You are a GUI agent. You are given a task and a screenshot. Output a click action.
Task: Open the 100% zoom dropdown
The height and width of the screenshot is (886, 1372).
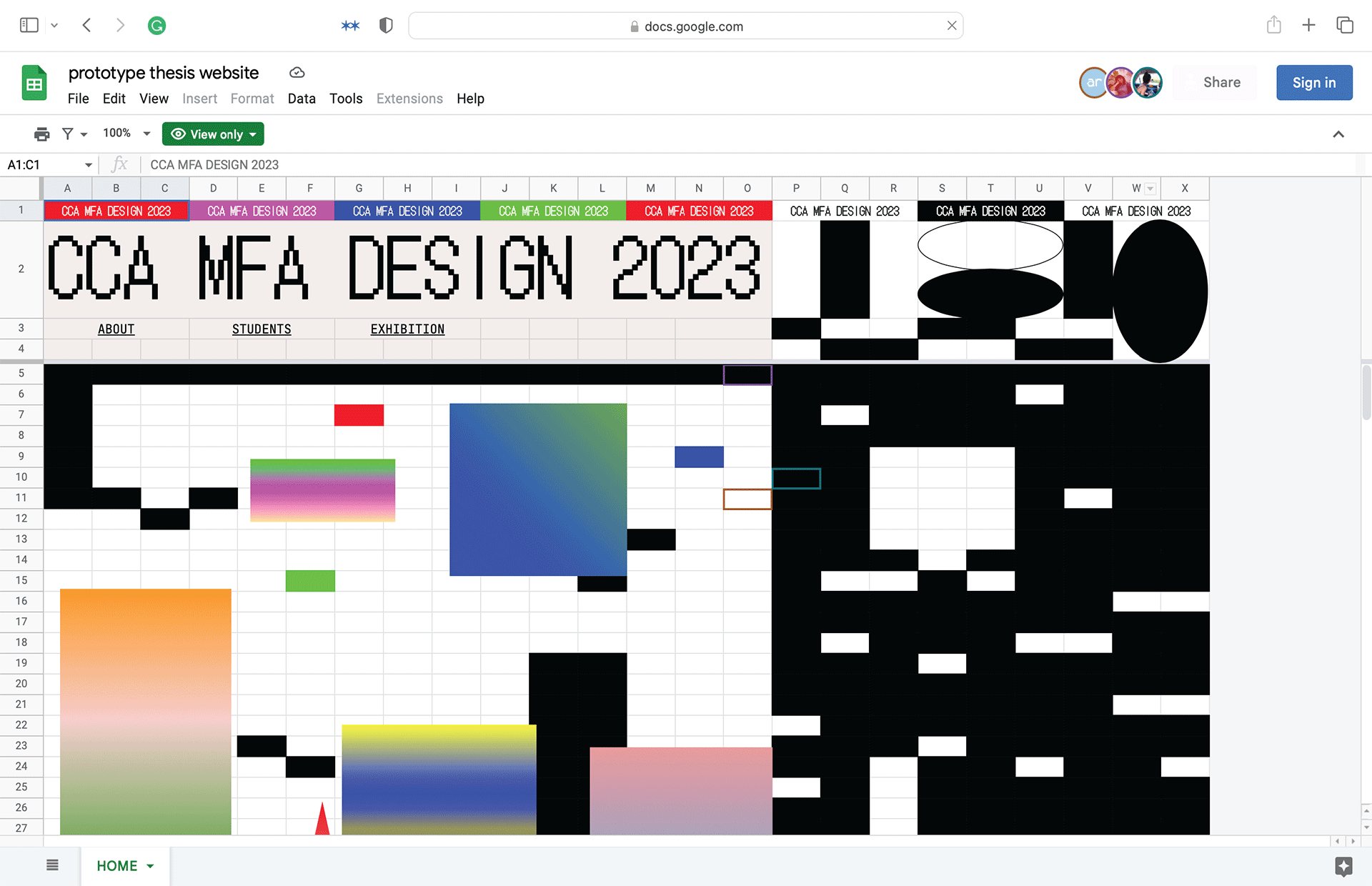126,134
